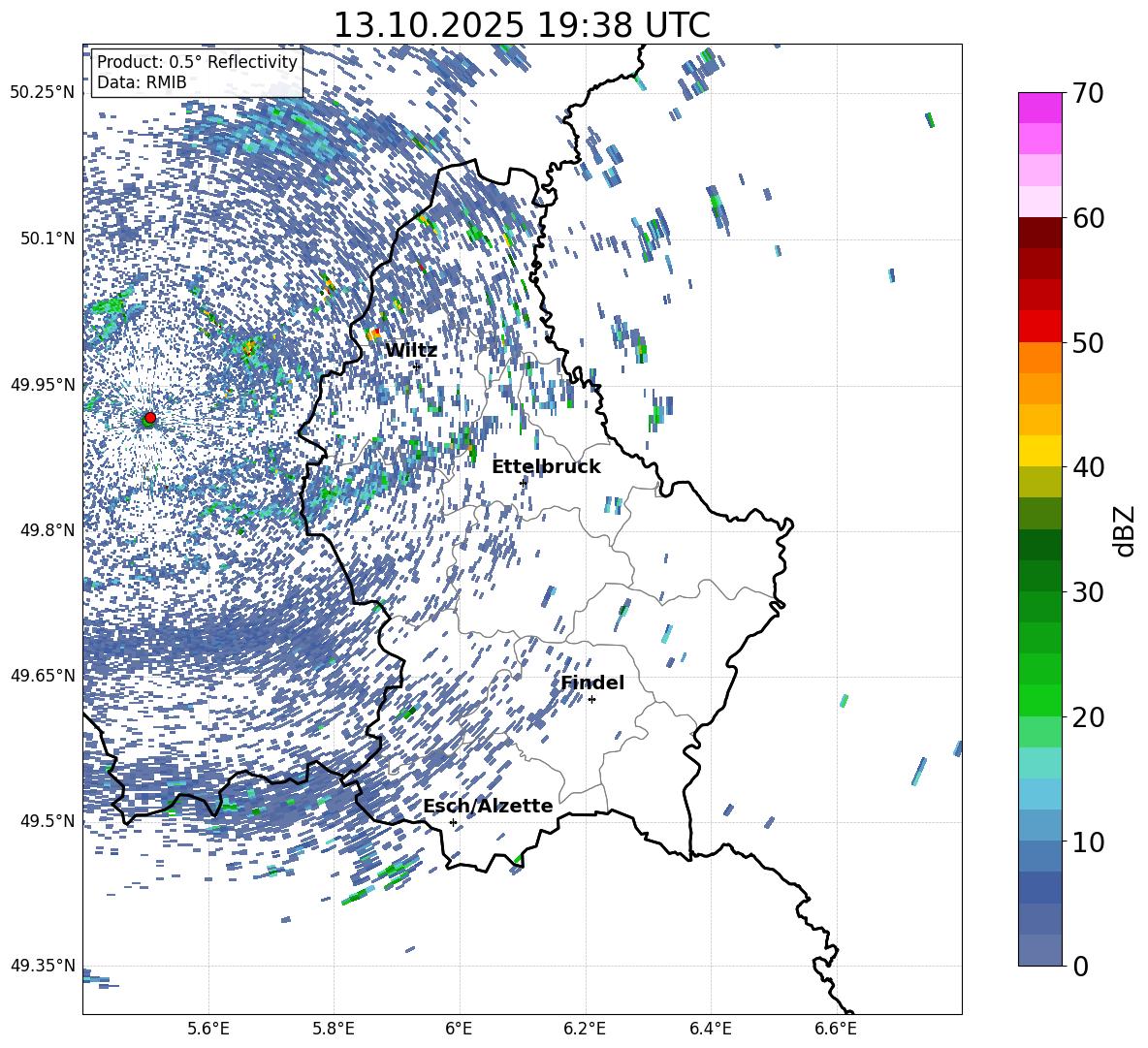The image size is (1148, 1048).
Task: Click the 6°E longitude label
Action: (x=459, y=1029)
